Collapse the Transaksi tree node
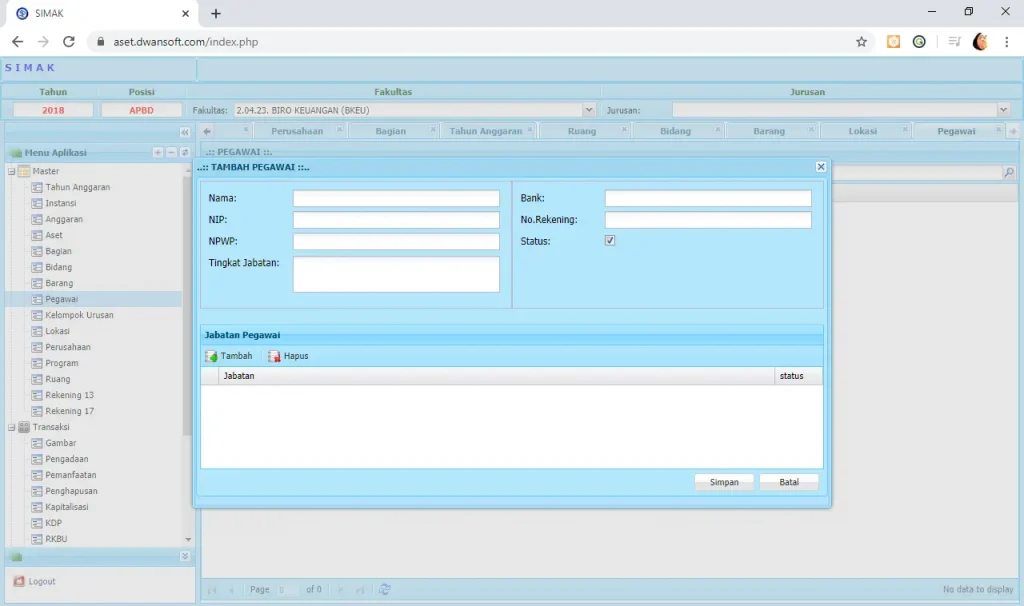 click(x=11, y=427)
